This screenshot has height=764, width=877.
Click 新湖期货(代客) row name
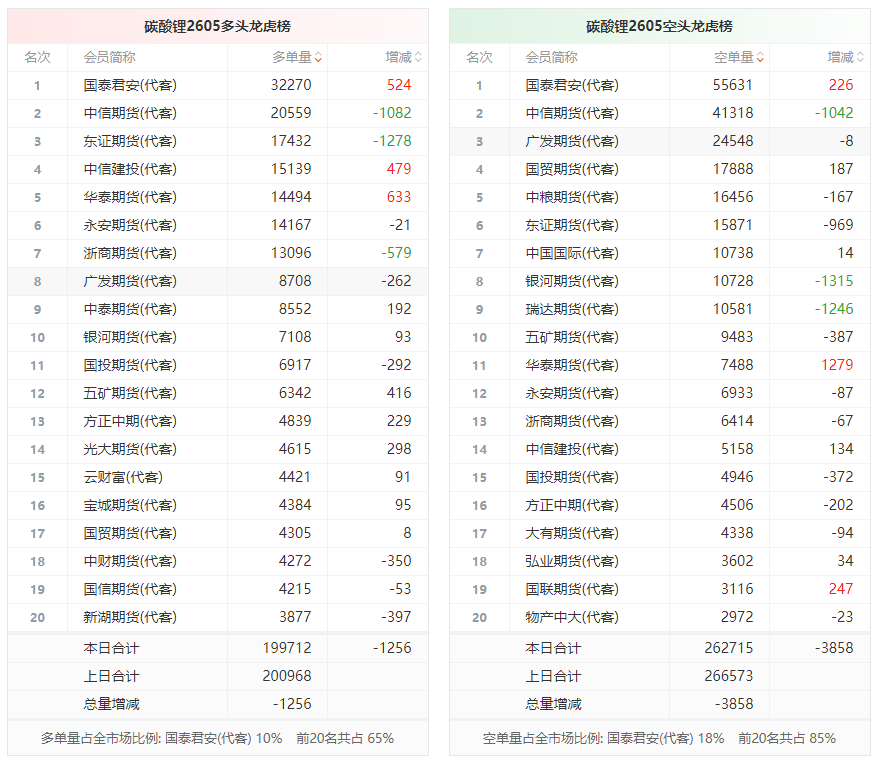(130, 617)
